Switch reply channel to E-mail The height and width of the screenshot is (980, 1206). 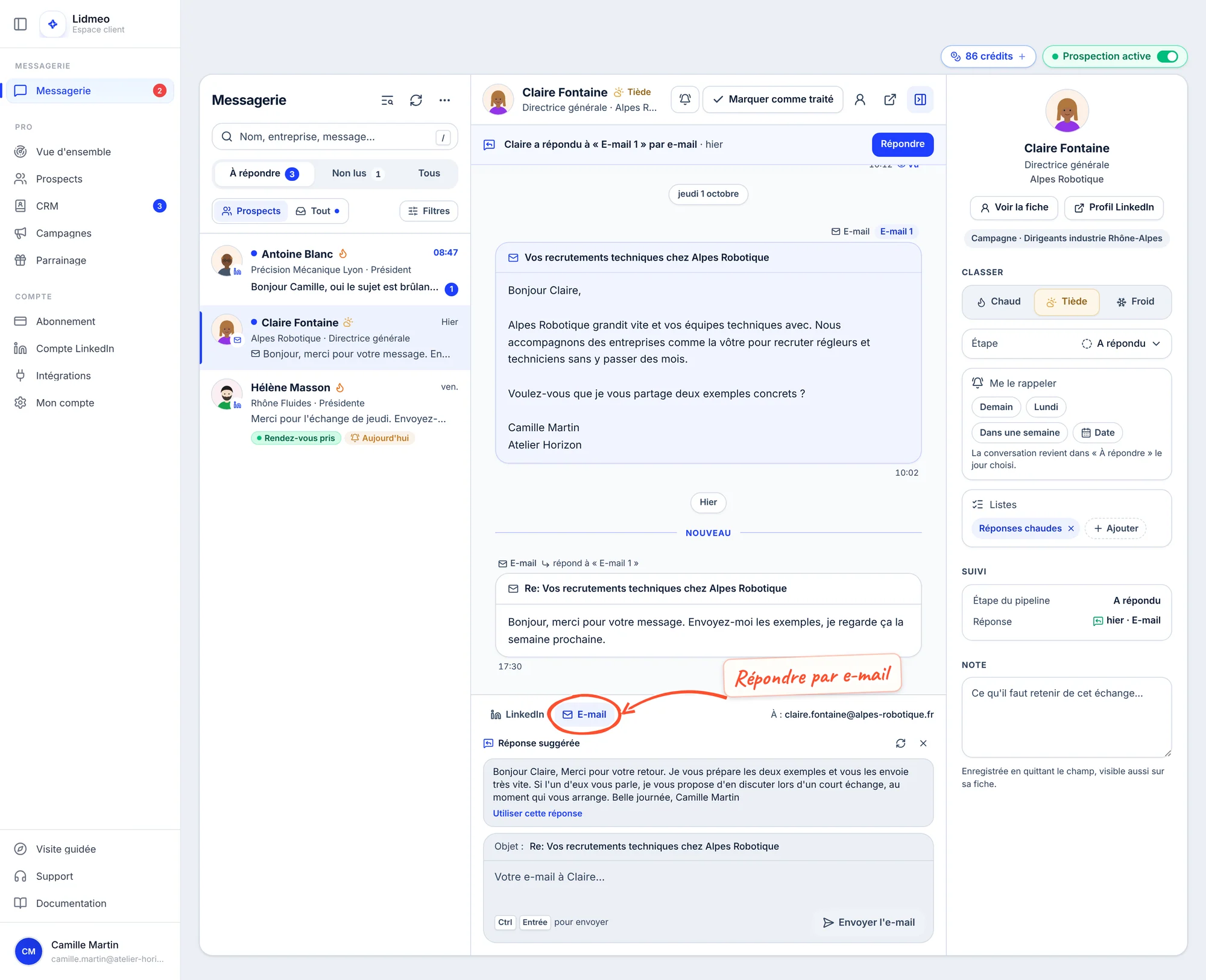584,714
